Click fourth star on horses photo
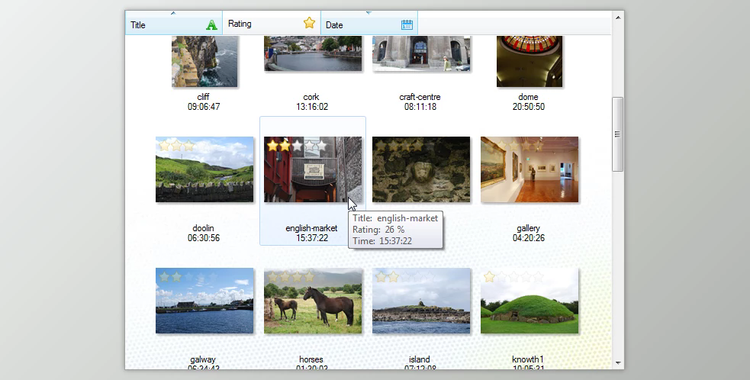Screen dimensions: 750x380 coord(309,277)
